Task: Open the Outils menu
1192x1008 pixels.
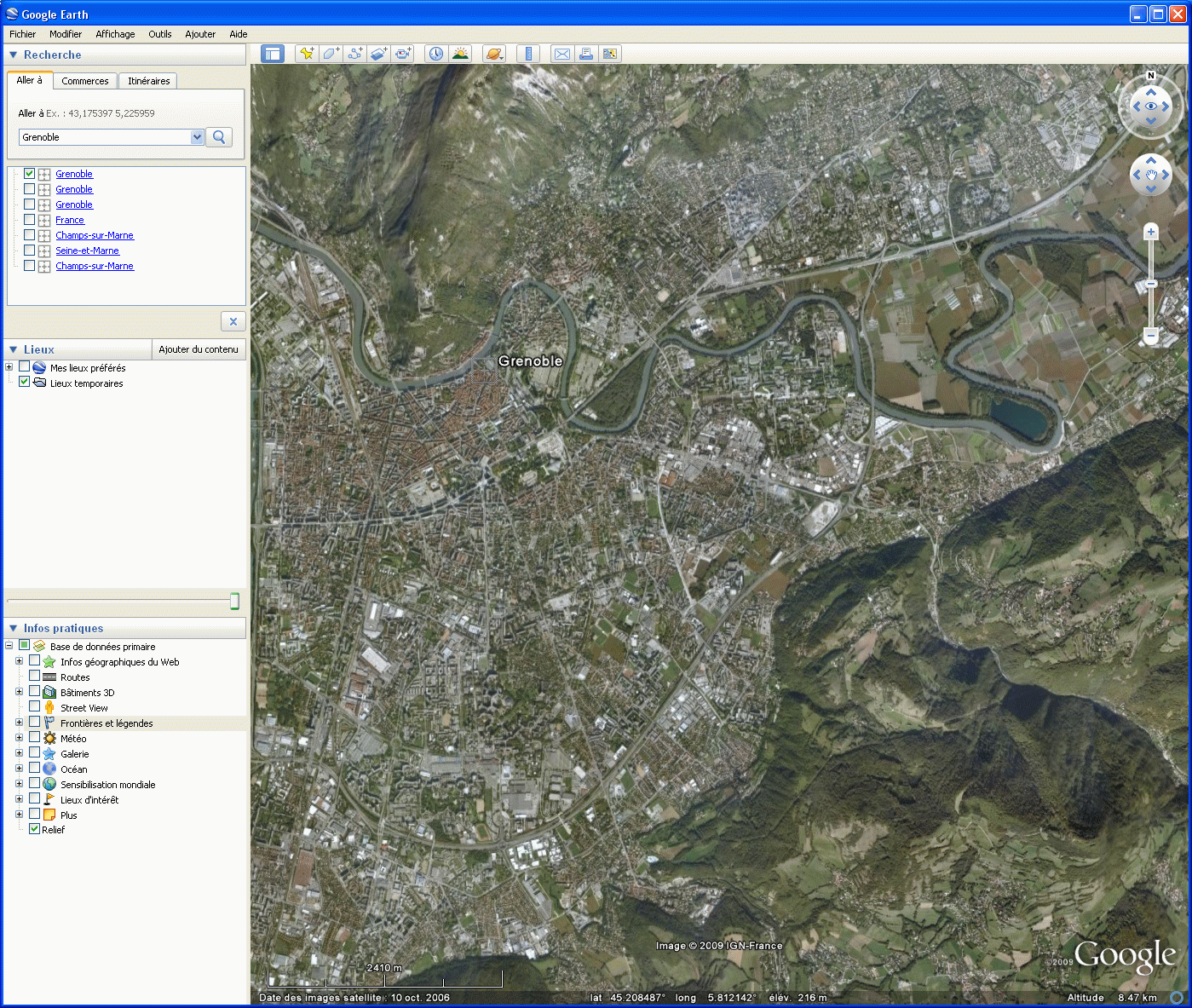Action: click(x=160, y=34)
